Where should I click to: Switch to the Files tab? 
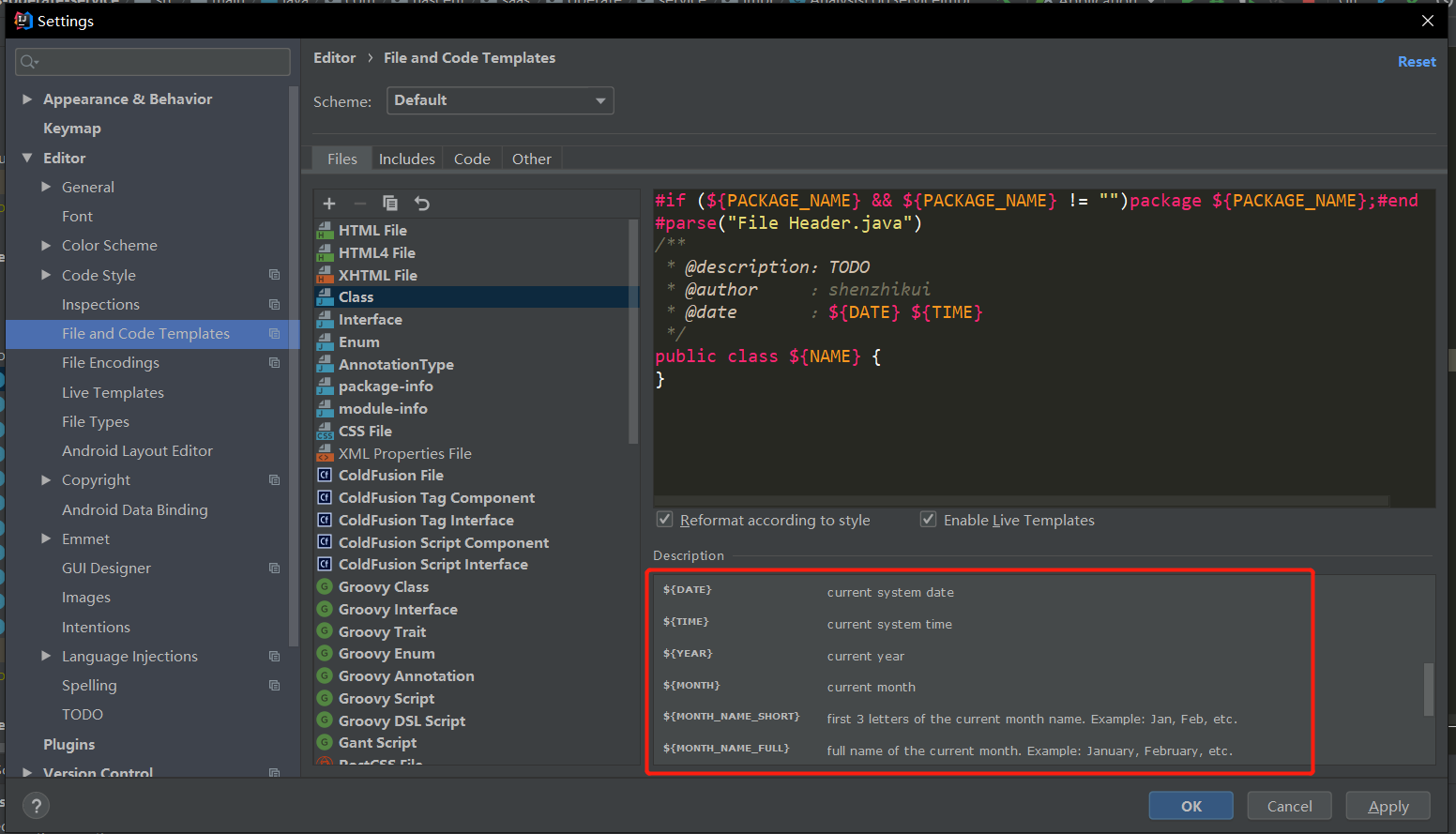[x=342, y=159]
